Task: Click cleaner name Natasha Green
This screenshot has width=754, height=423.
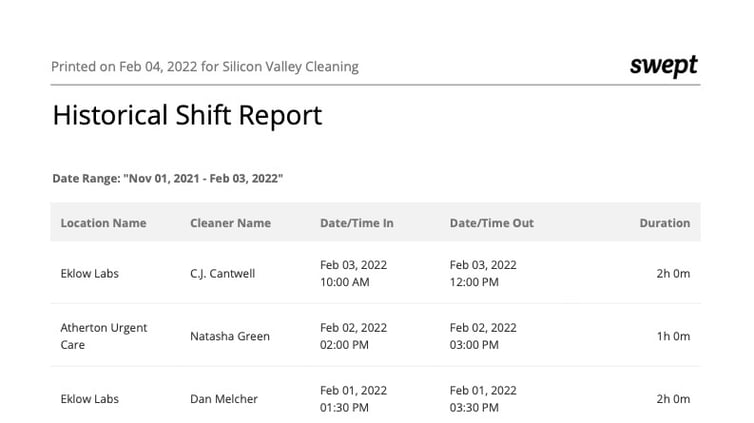Action: pyautogui.click(x=230, y=336)
